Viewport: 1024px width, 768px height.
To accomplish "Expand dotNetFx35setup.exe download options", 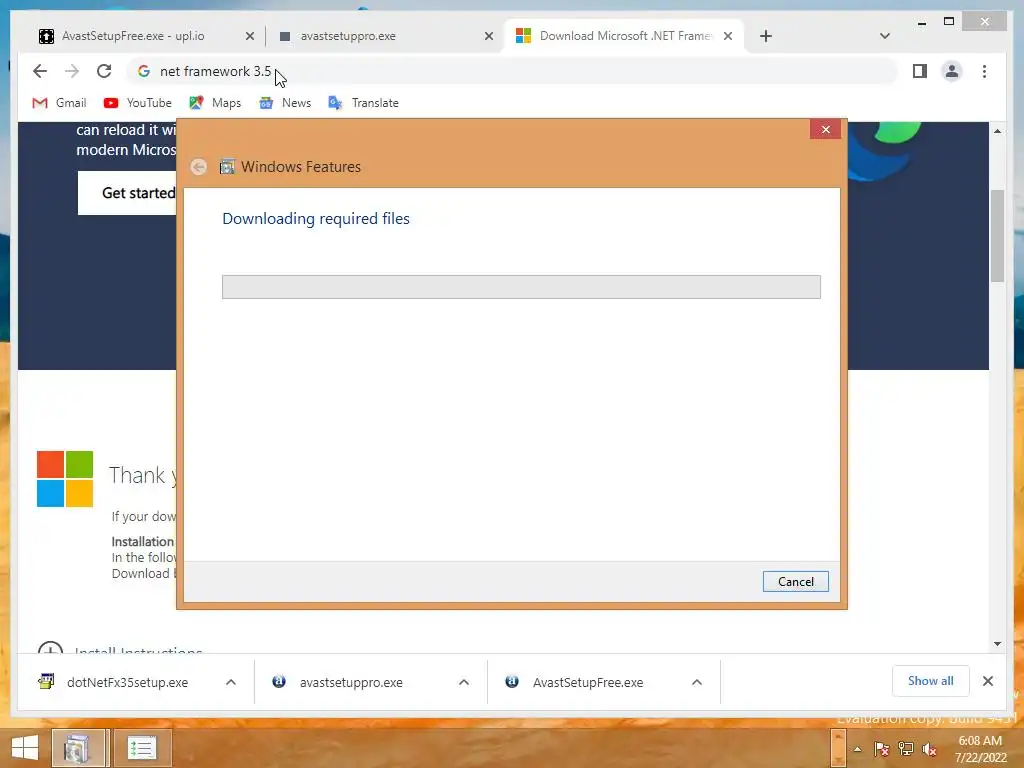I will pyautogui.click(x=231, y=682).
